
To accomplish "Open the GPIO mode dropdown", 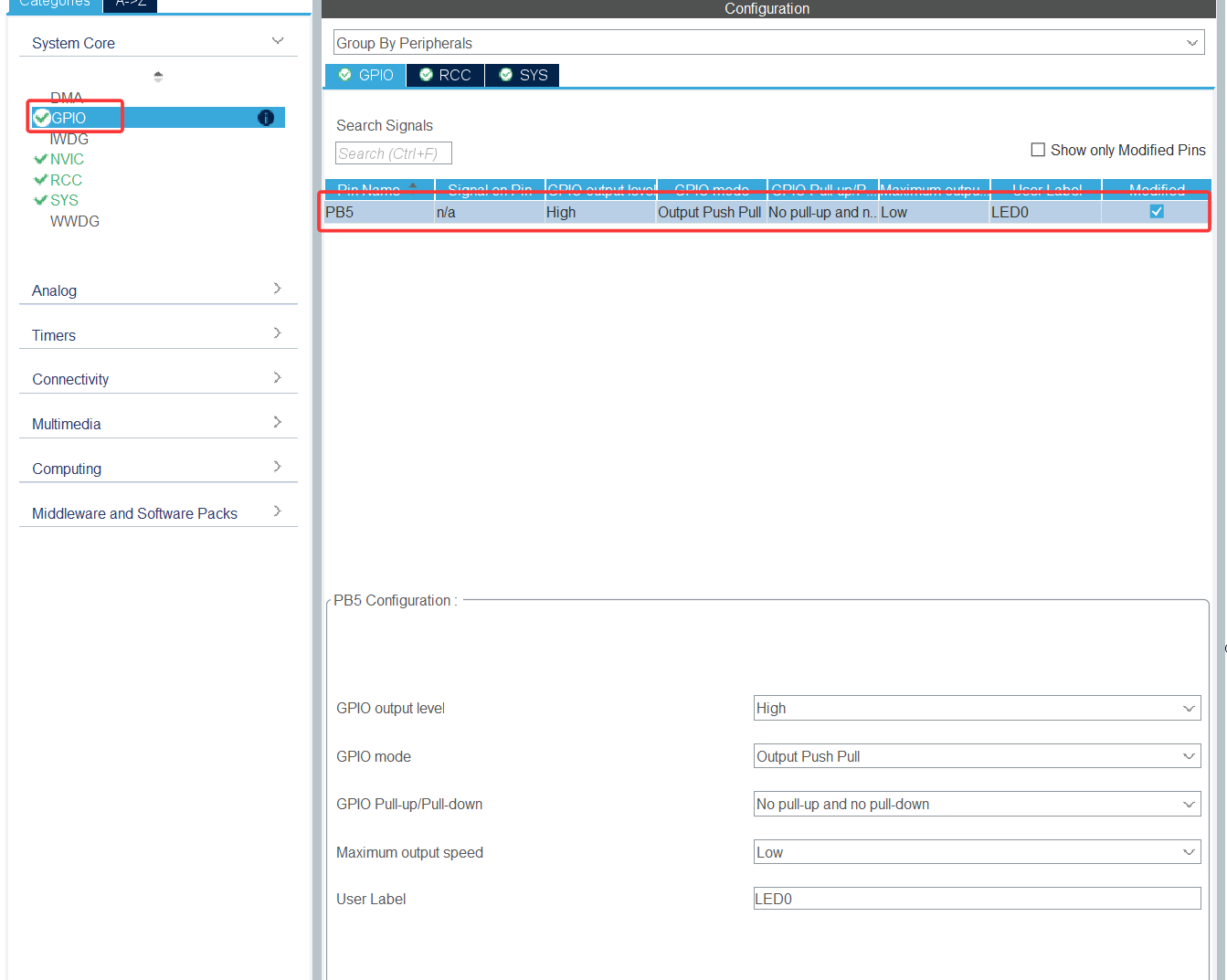I will [977, 756].
